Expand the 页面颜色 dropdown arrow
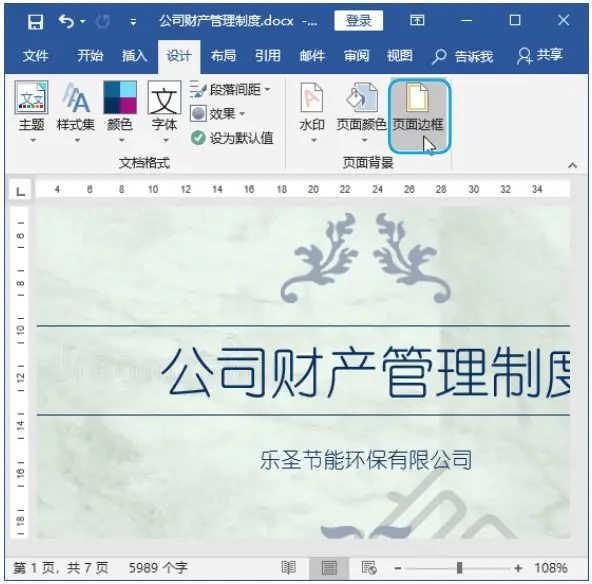The width and height of the screenshot is (592, 584). 364,140
